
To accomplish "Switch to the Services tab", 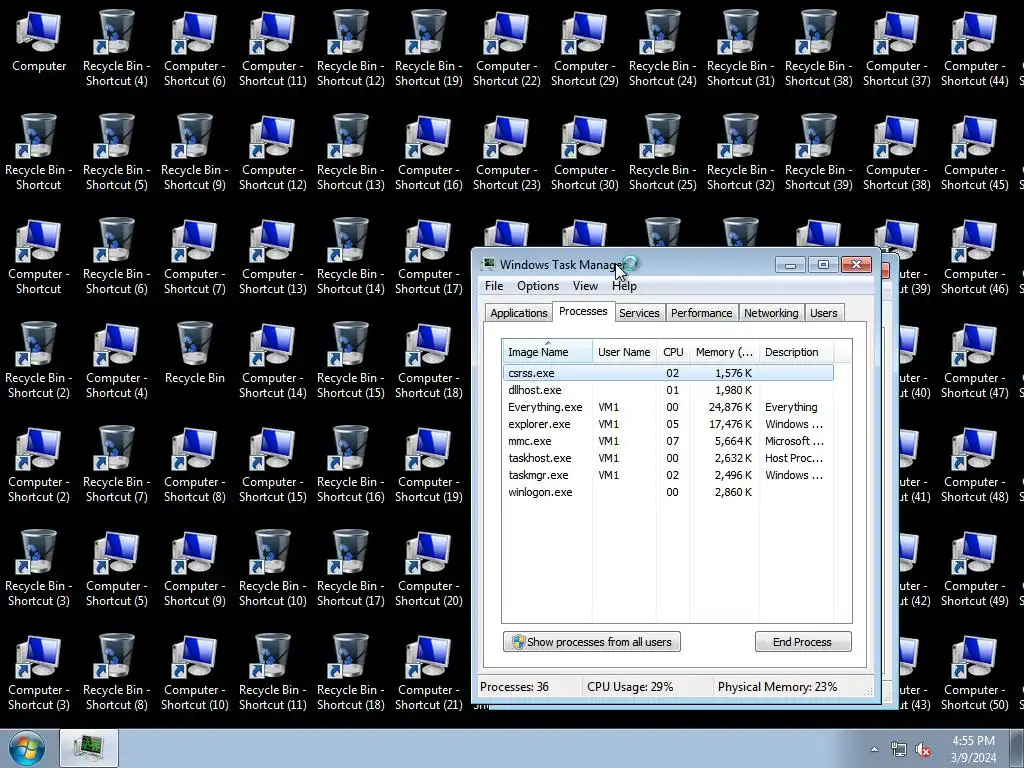I will click(x=639, y=313).
